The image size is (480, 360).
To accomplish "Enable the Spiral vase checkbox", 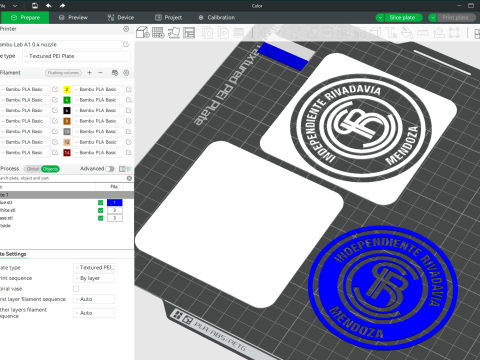I will 76,289.
